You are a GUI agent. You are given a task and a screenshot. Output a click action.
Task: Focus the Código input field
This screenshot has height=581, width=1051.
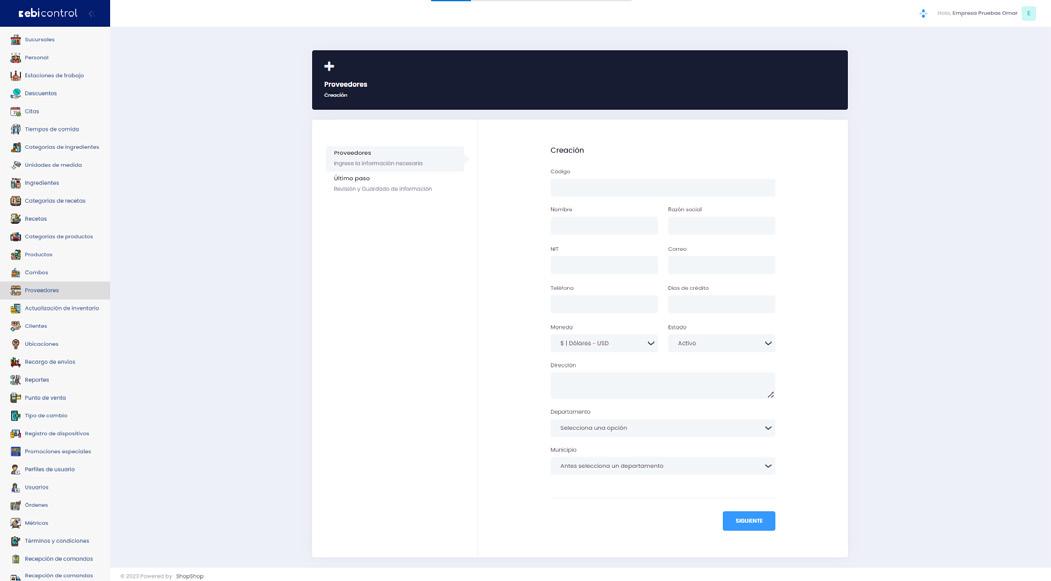coord(663,187)
